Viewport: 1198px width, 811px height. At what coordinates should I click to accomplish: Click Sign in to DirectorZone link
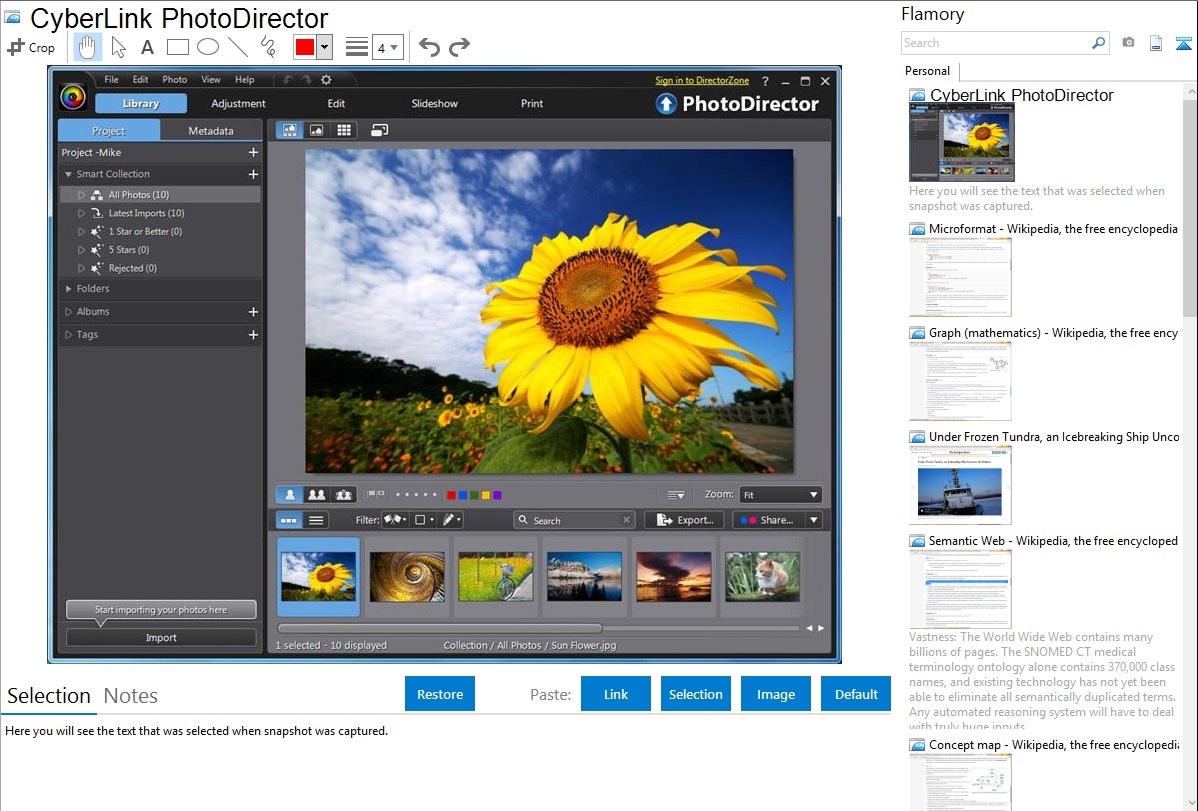[702, 80]
